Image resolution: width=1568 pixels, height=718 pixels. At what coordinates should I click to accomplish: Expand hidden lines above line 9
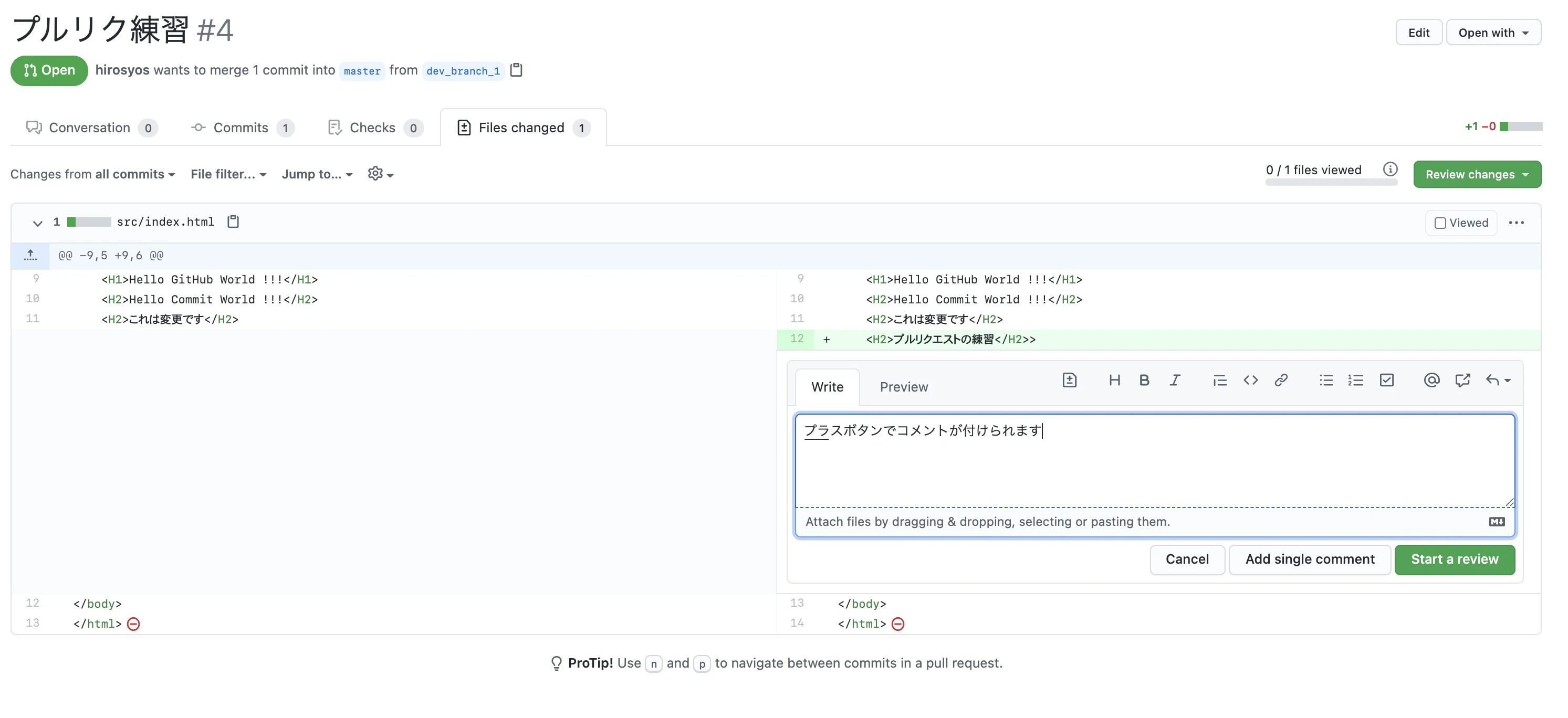tap(30, 256)
